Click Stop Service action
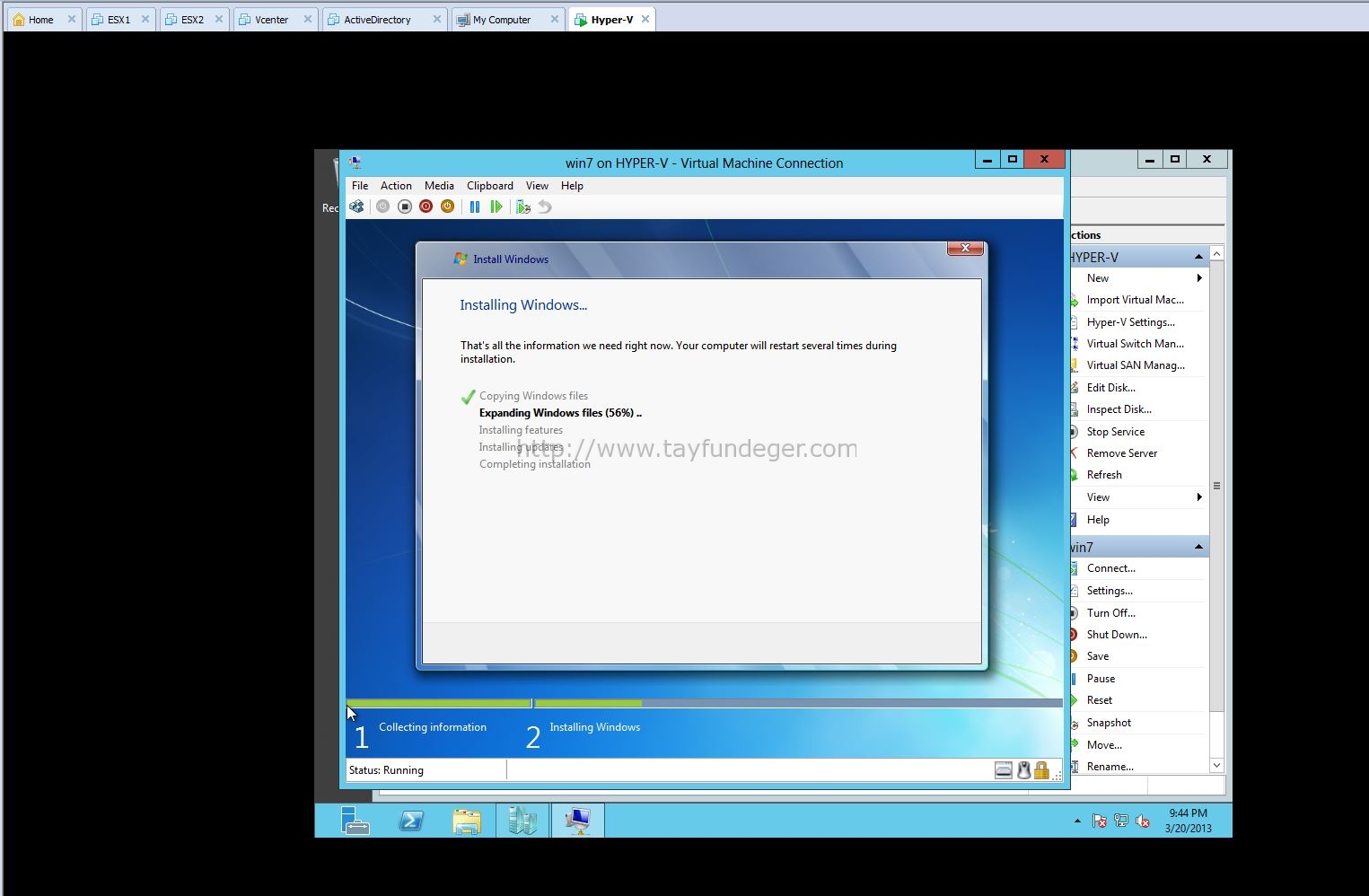The image size is (1369, 896). 1115,432
